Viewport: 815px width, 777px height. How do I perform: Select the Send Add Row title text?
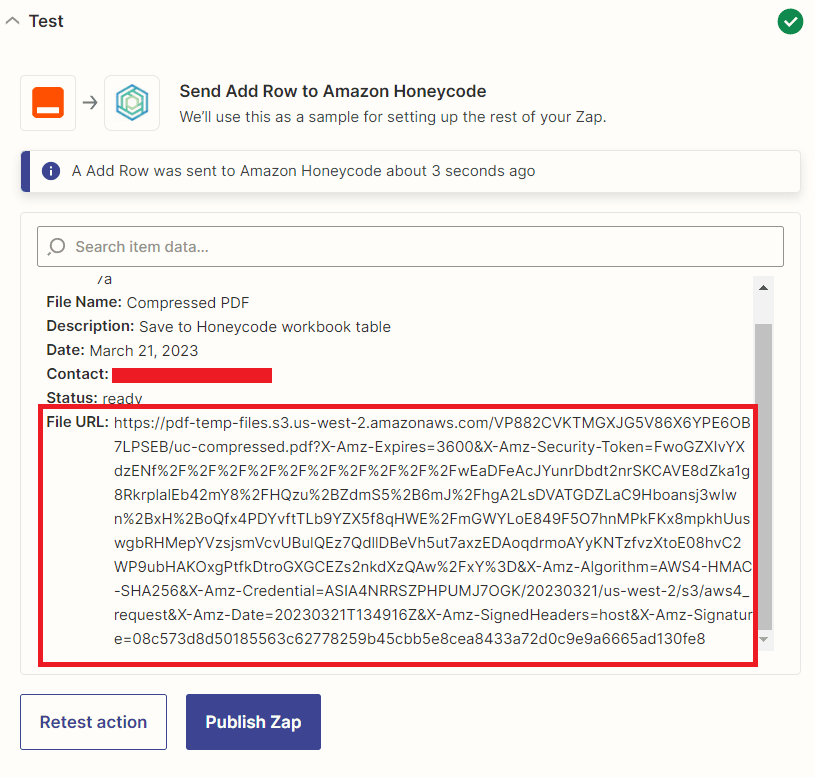[x=332, y=91]
